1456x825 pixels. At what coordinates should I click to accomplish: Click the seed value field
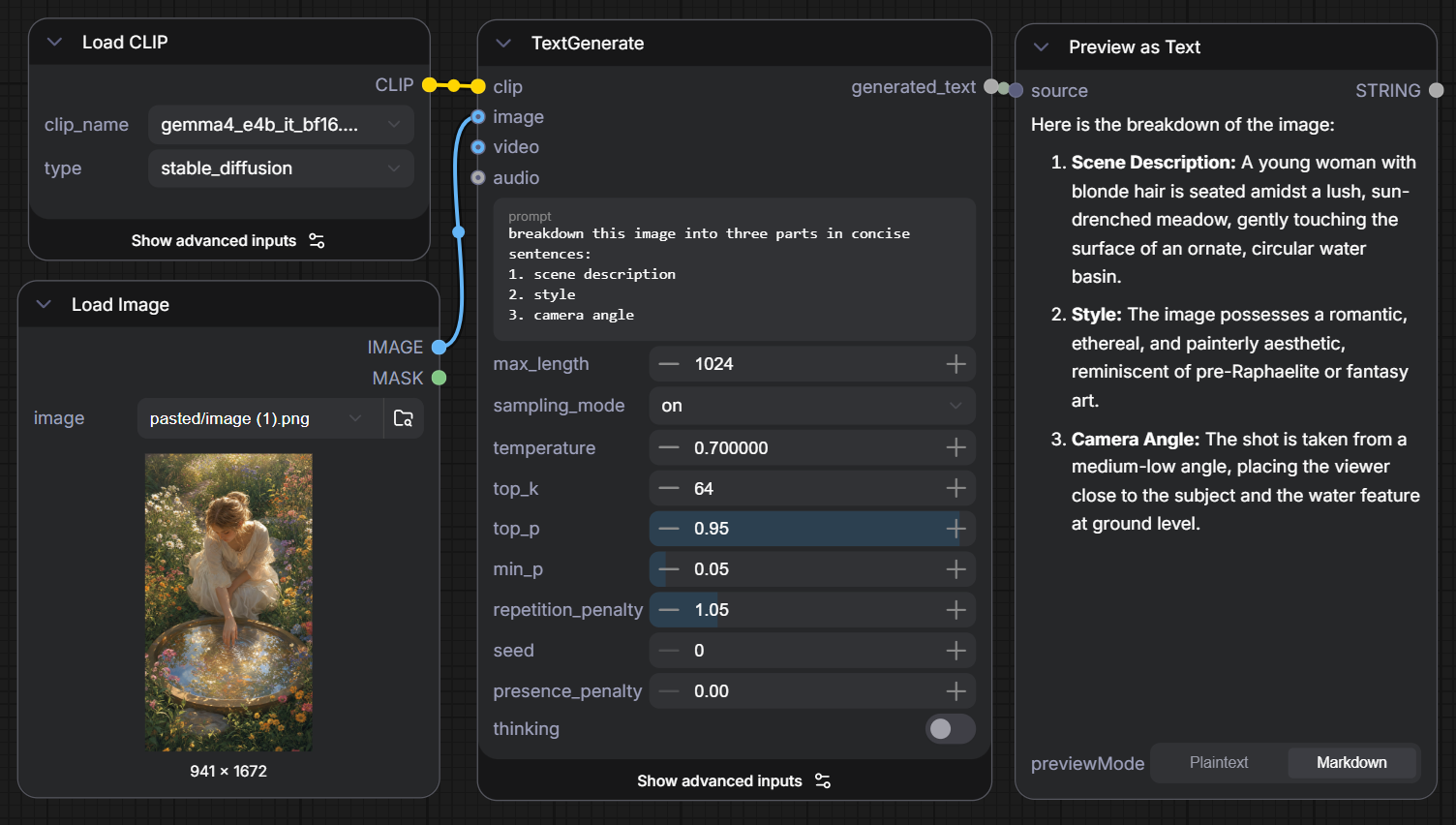[812, 651]
